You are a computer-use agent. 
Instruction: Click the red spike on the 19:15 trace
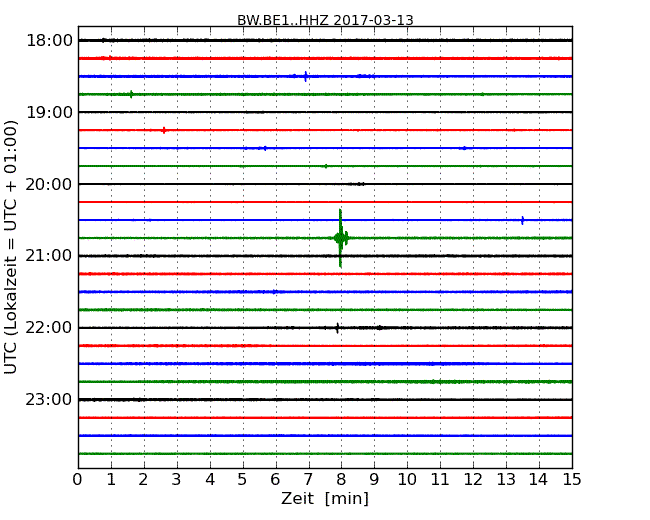pyautogui.click(x=164, y=130)
